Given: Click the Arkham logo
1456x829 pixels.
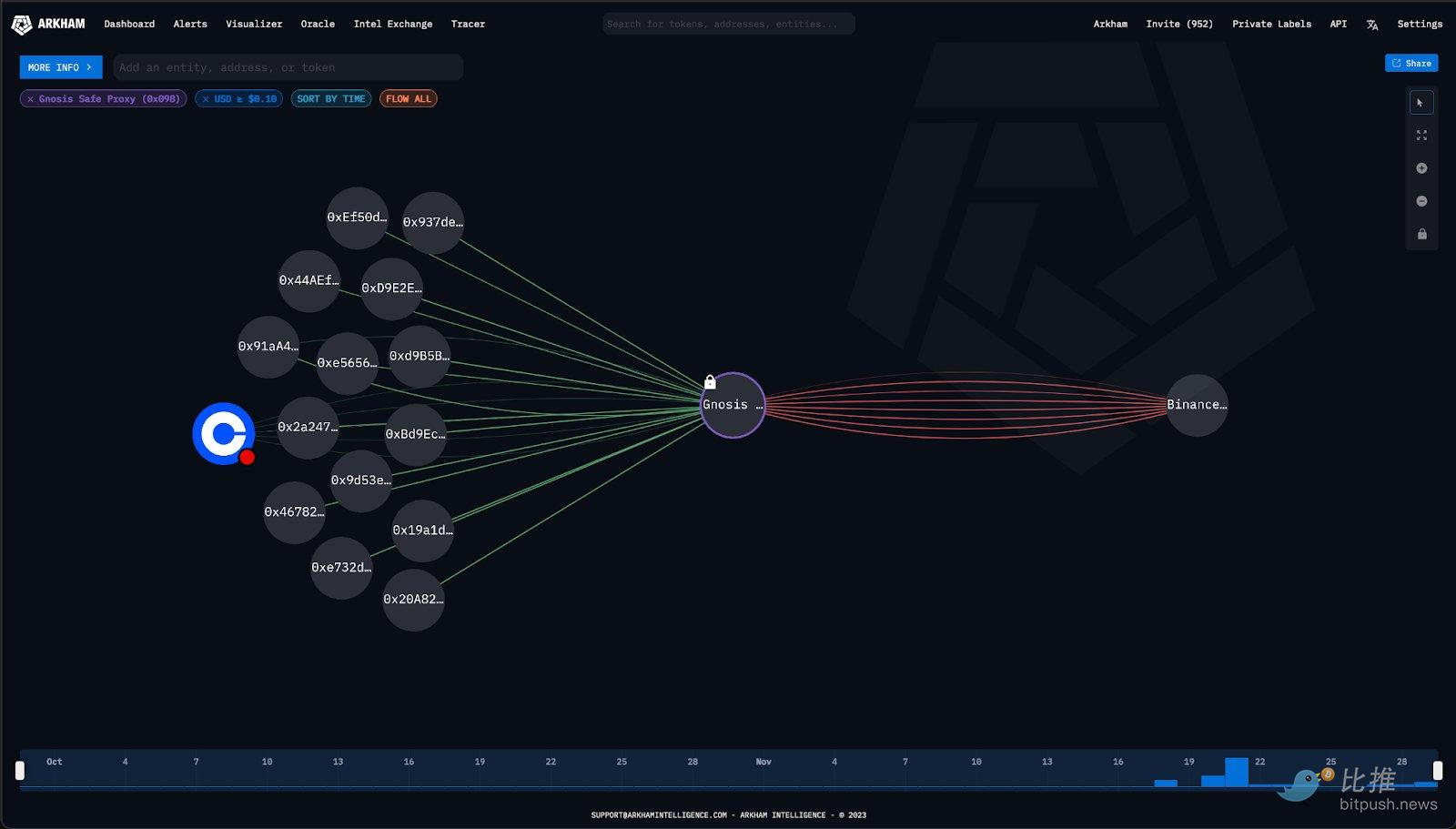Looking at the screenshot, I should point(47,25).
